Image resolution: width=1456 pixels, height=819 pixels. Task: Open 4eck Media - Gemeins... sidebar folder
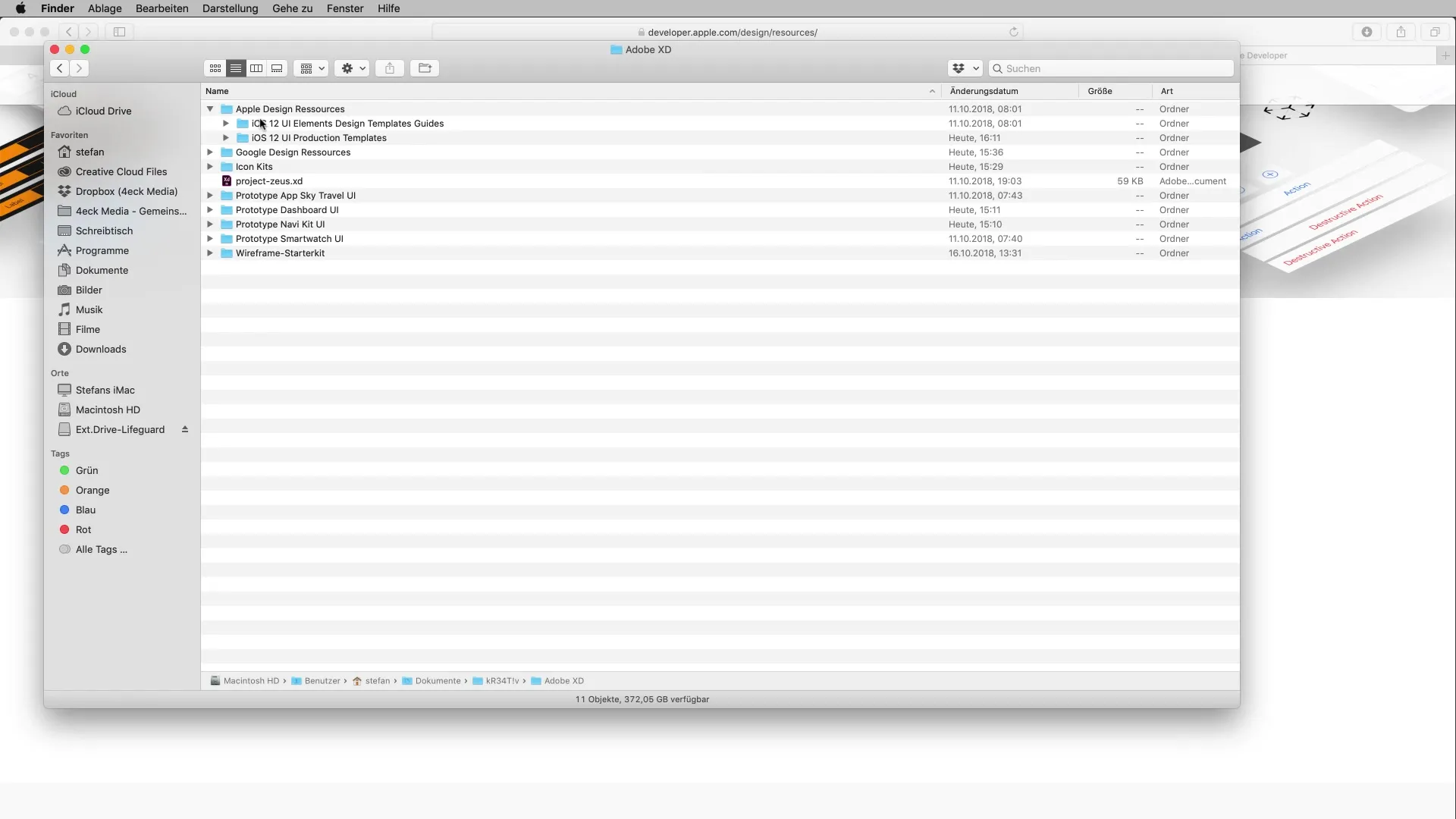(x=121, y=212)
